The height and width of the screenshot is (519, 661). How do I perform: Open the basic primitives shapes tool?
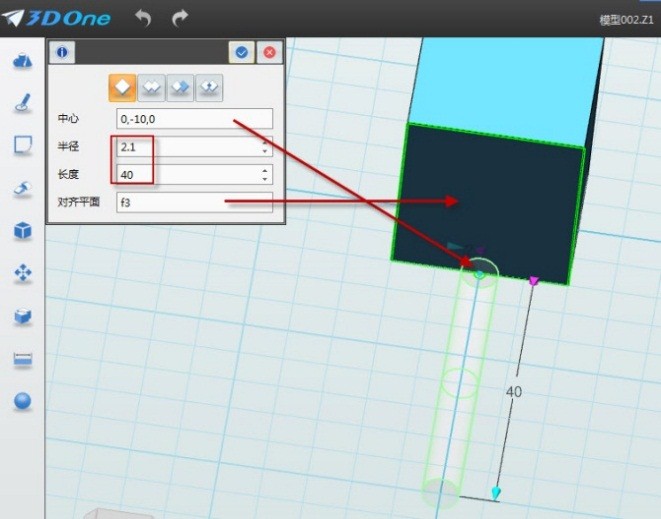coord(22,62)
